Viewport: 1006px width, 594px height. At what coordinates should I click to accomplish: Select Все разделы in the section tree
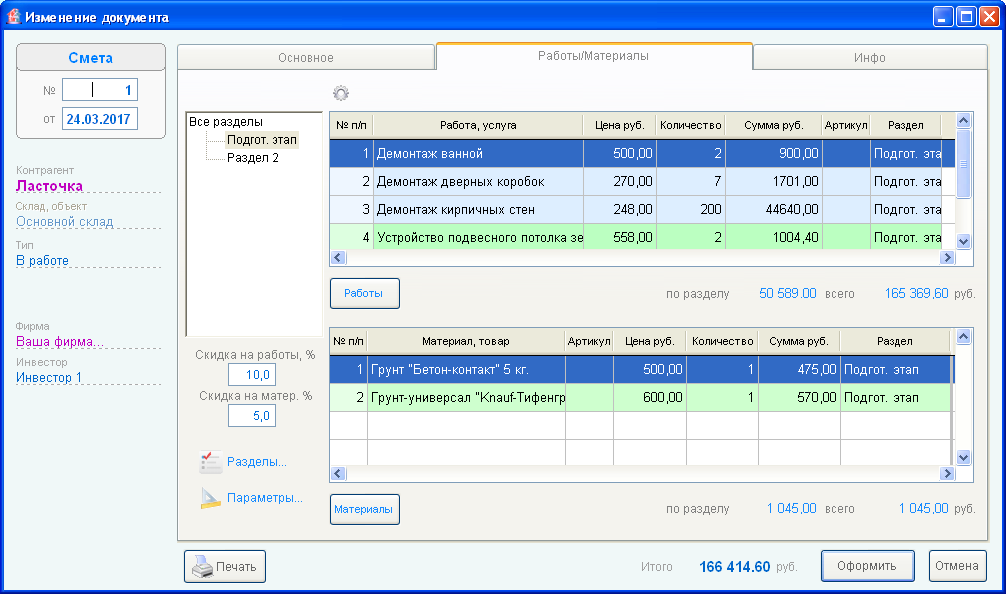pos(226,122)
